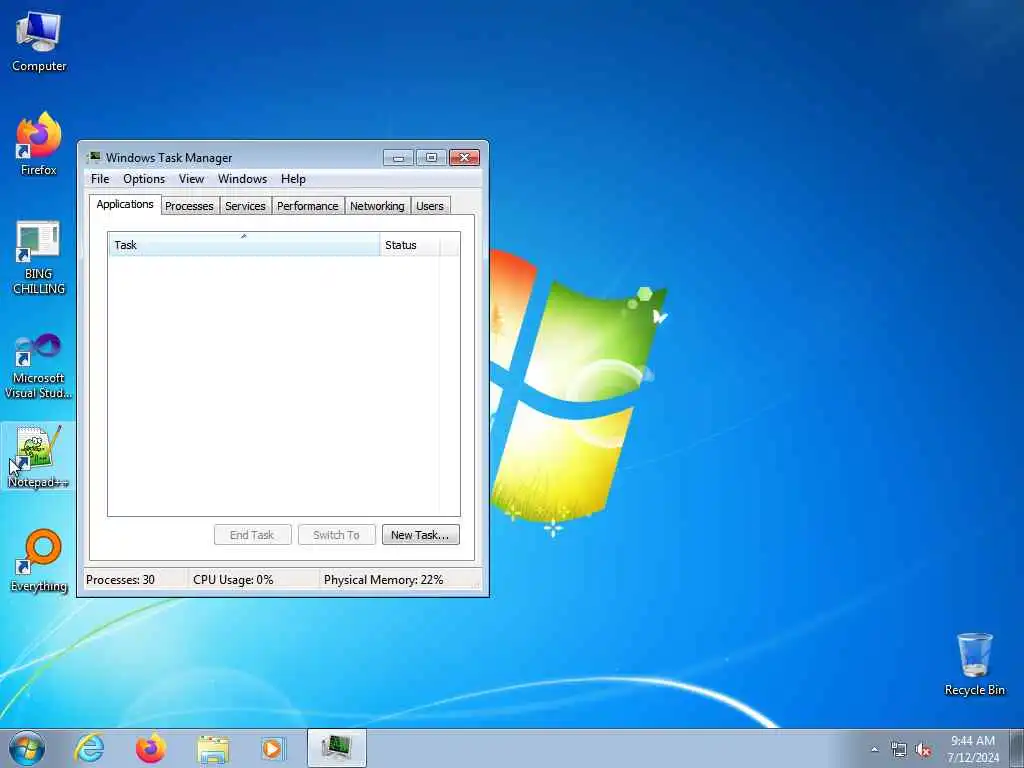The width and height of the screenshot is (1024, 768).
Task: Click the Physical Memory: 22% status text
Action: pos(383,580)
